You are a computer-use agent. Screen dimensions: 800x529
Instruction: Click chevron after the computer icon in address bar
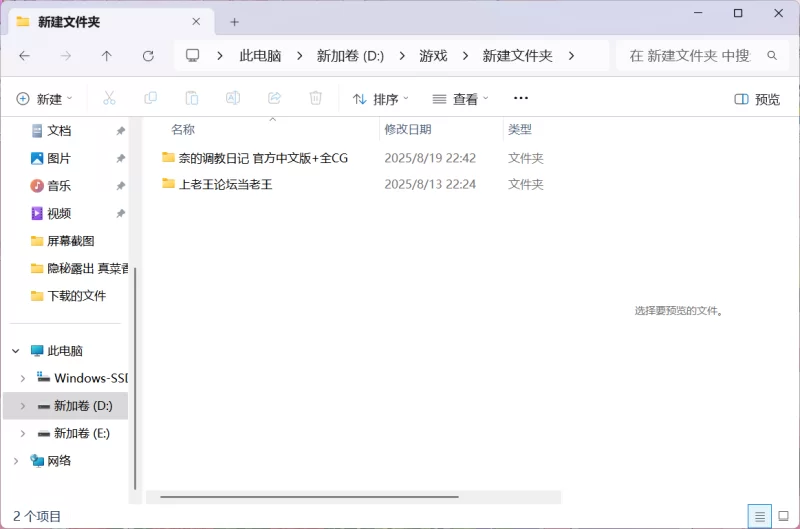click(220, 56)
